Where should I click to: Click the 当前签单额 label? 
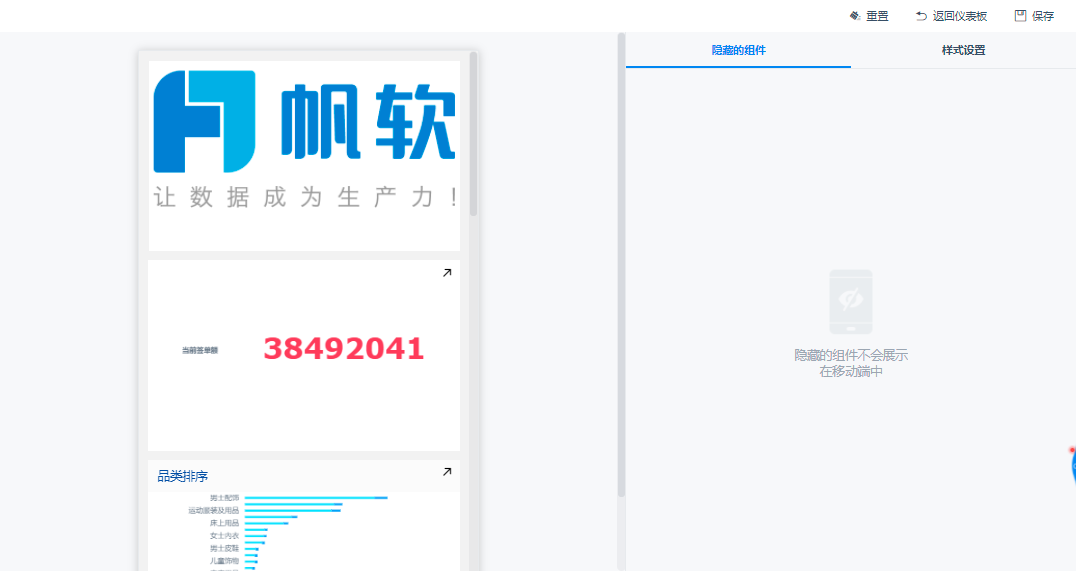[x=200, y=350]
